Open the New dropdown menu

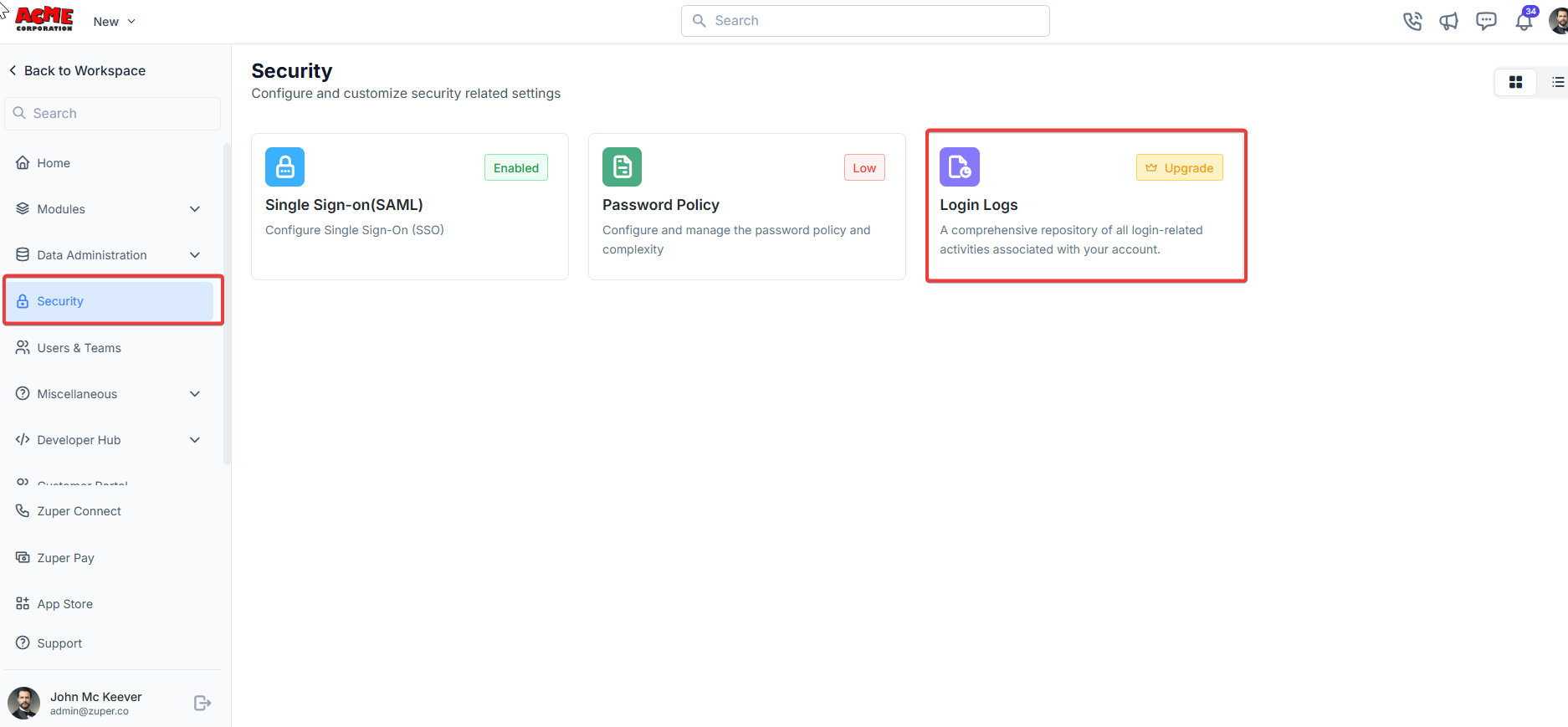pos(114,22)
